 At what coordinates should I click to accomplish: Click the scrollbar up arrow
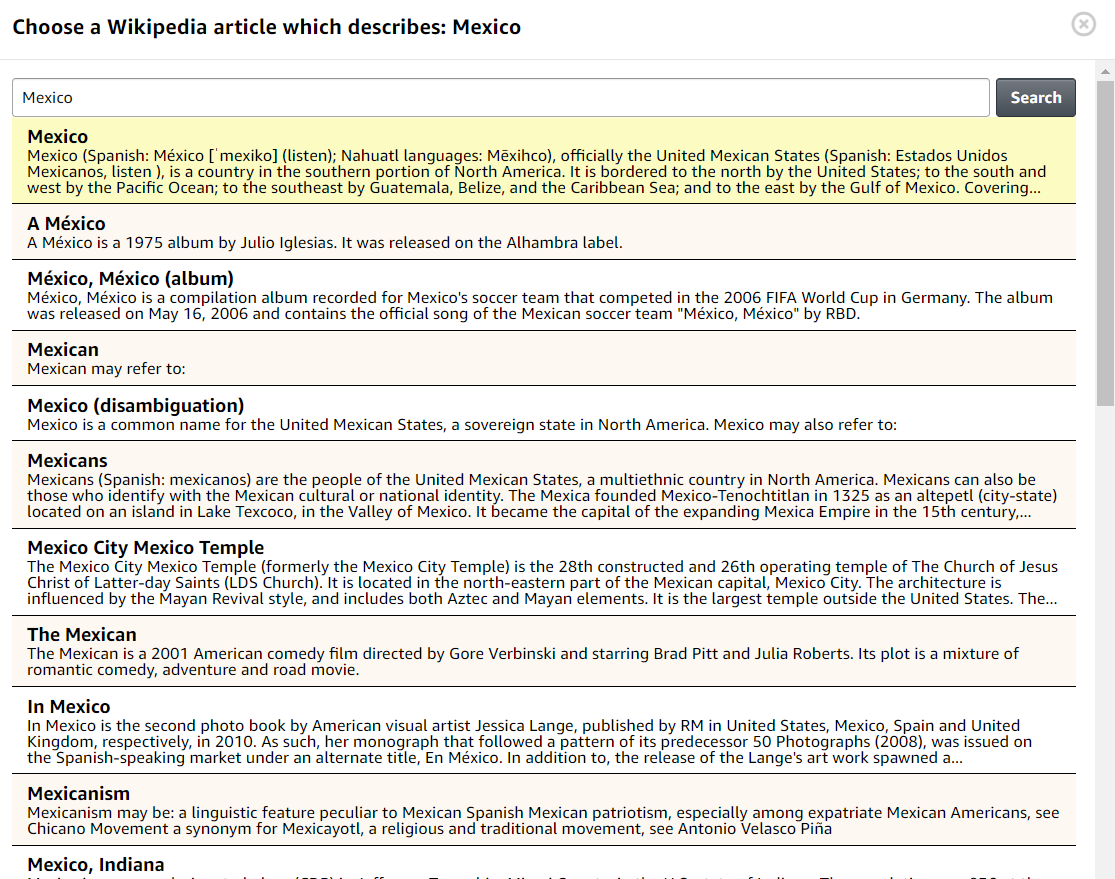[1105, 70]
